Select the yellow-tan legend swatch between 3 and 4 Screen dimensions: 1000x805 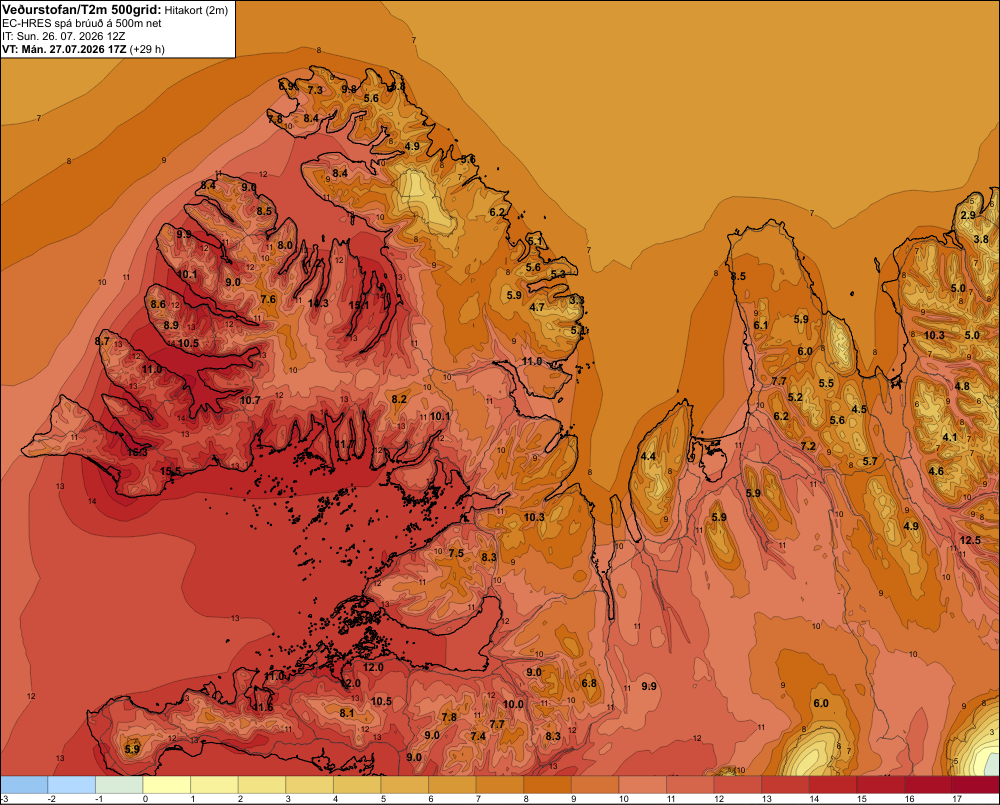pyautogui.click(x=309, y=785)
